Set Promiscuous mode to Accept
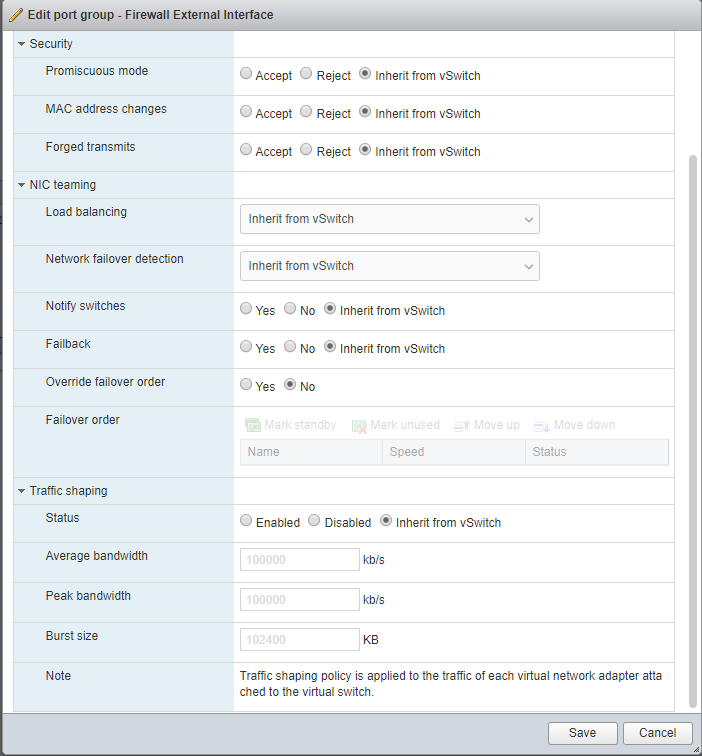The width and height of the screenshot is (702, 756). coord(246,74)
